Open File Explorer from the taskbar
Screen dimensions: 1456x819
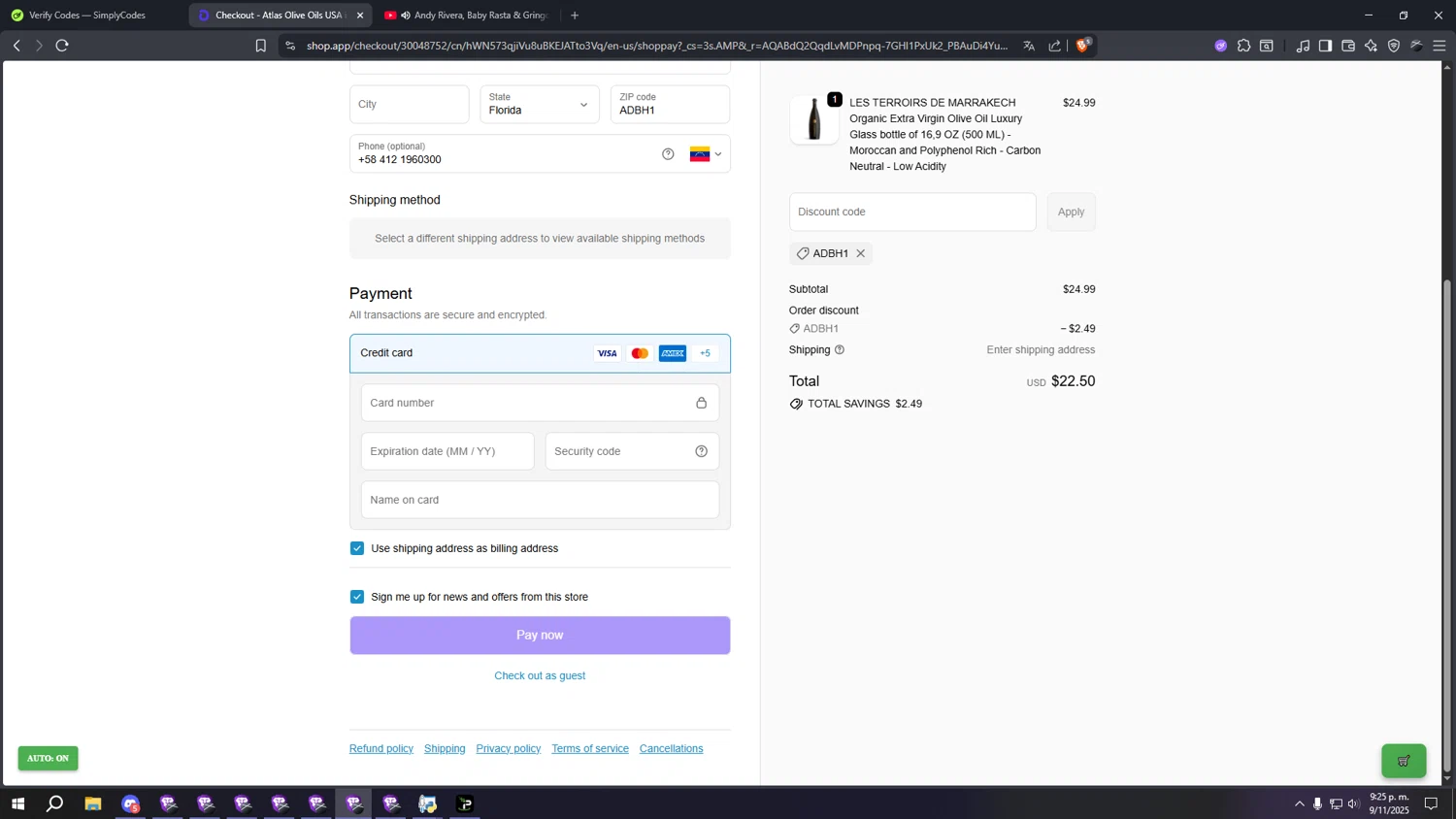pyautogui.click(x=93, y=803)
